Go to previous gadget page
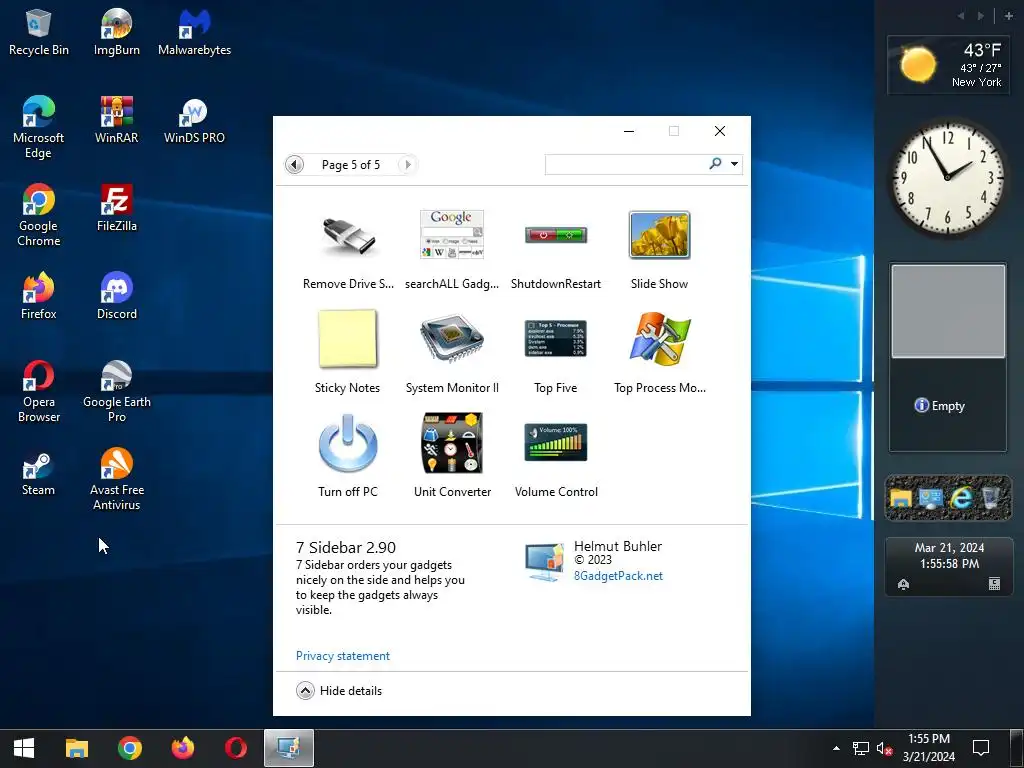This screenshot has width=1024, height=768. point(295,165)
